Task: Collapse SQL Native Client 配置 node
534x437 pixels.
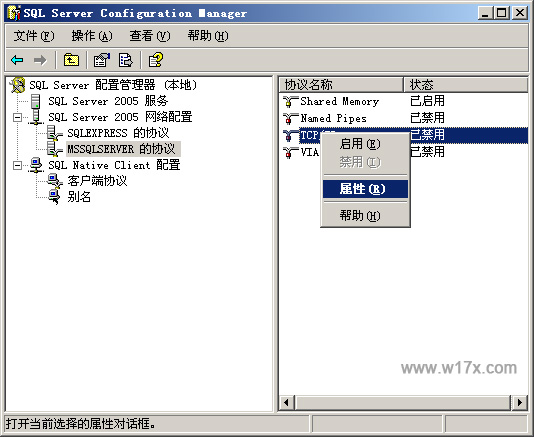Action: click(x=17, y=166)
